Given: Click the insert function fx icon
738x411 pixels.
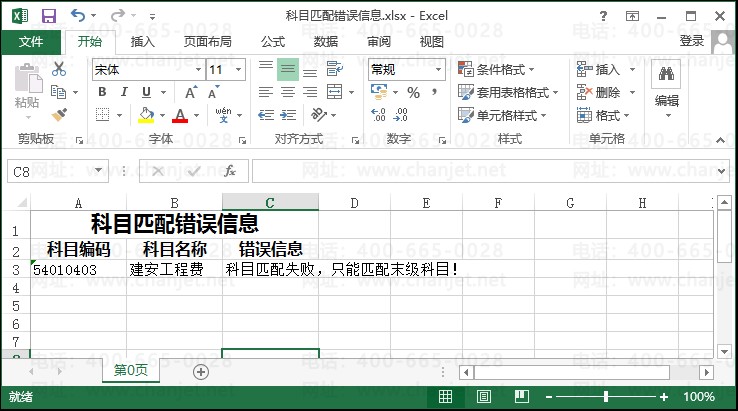Looking at the screenshot, I should tap(230, 171).
